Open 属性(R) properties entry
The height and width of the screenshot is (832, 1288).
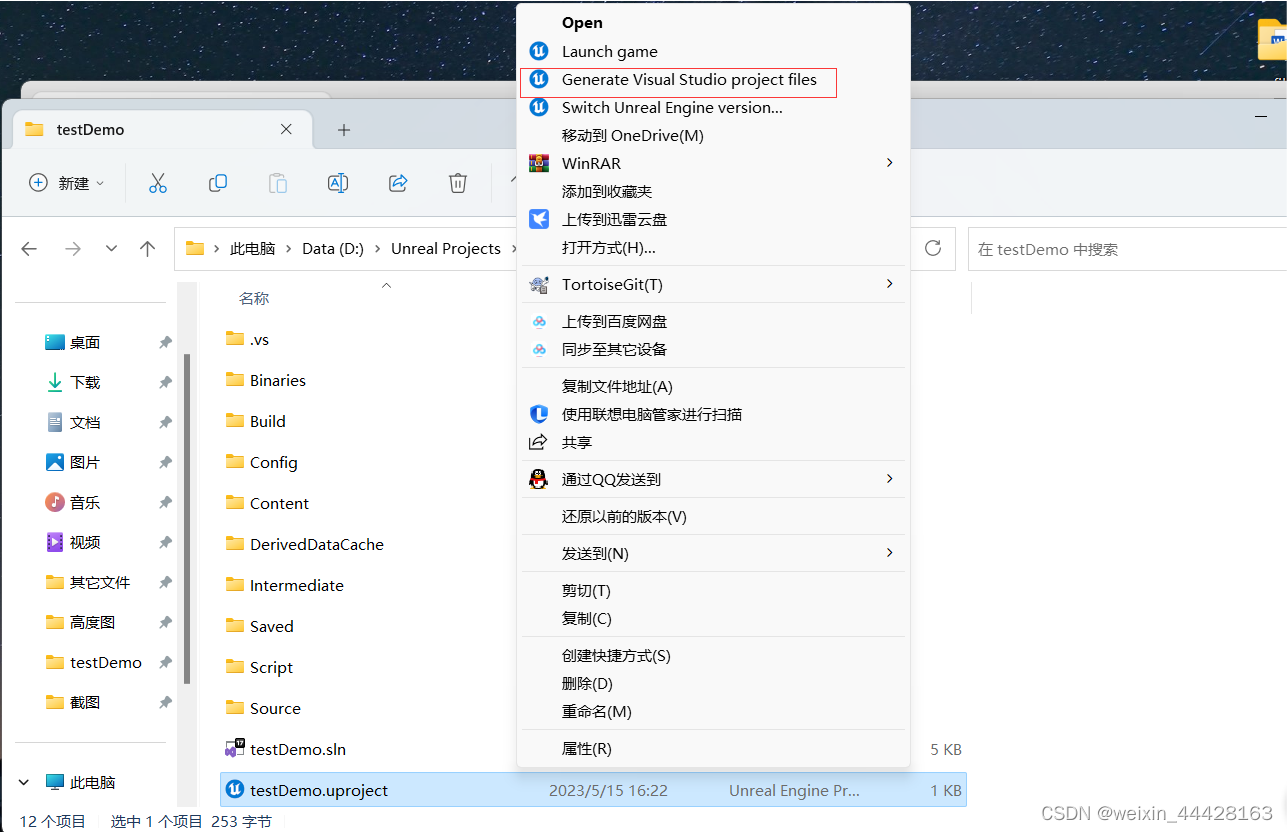[713, 748]
